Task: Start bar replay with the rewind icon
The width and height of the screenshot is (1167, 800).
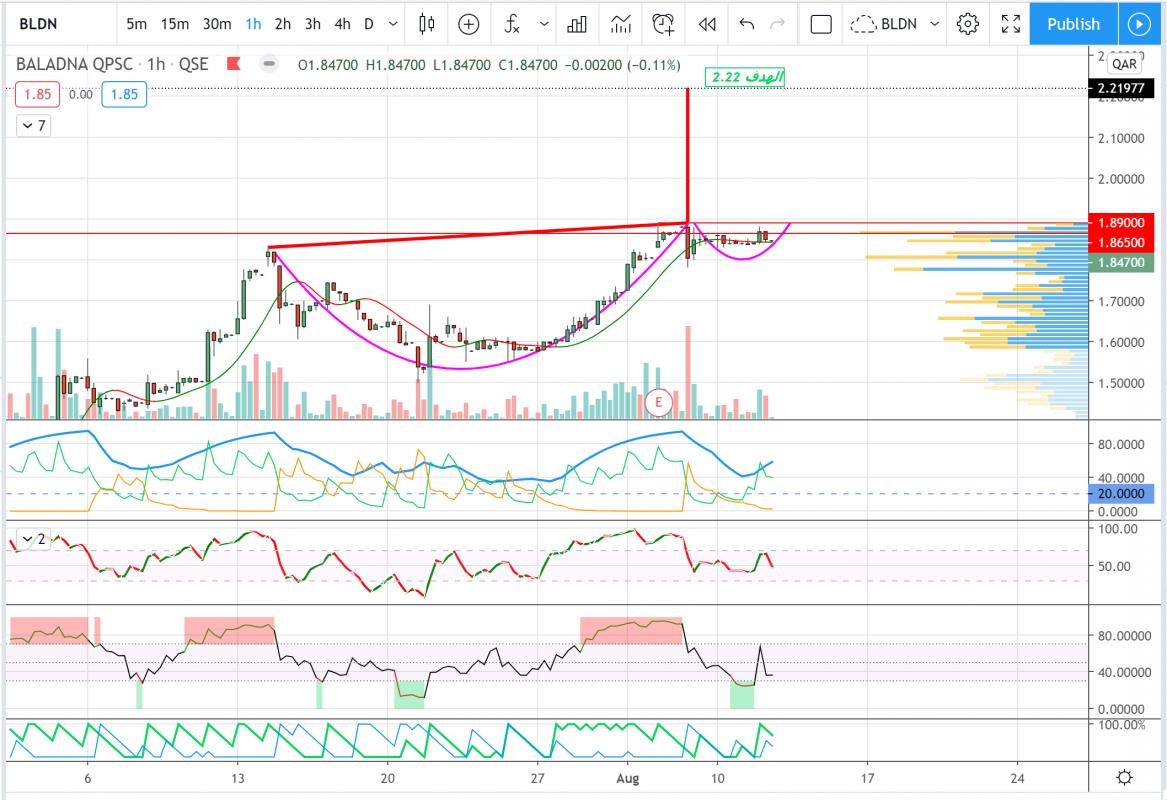Action: click(x=707, y=24)
